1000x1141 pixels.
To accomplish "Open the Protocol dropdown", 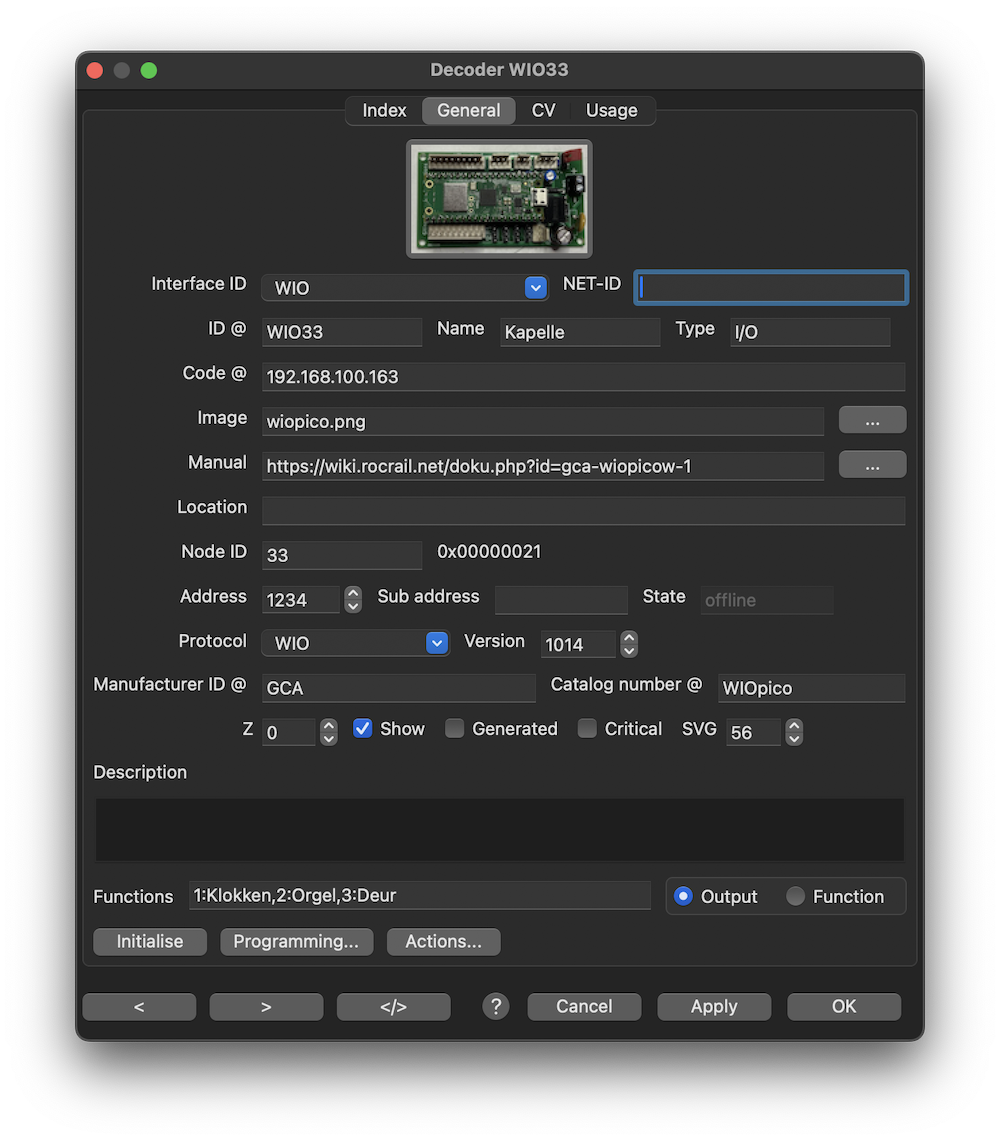I will (x=437, y=643).
